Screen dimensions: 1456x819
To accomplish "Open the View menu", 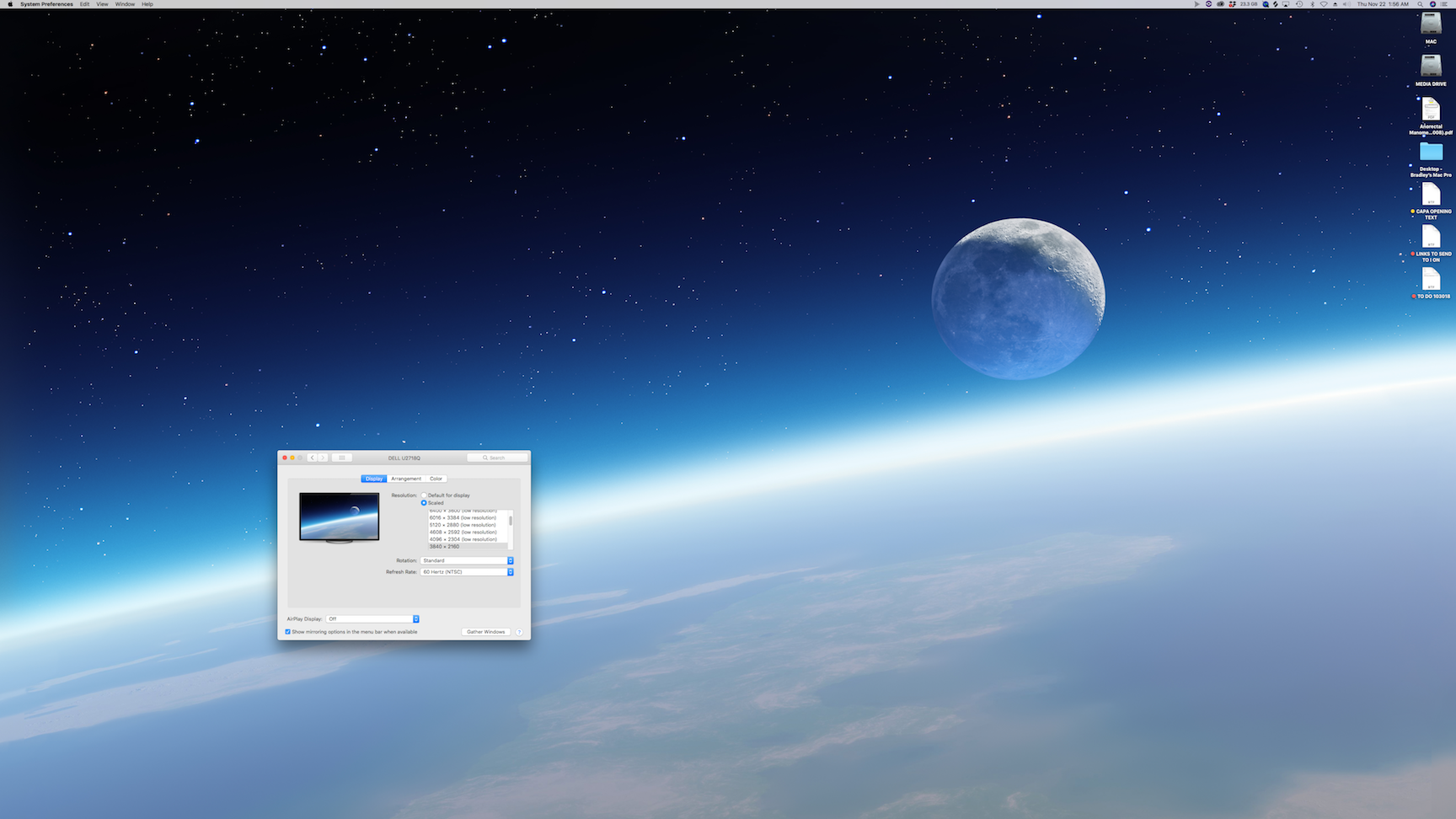I will coord(102,4).
